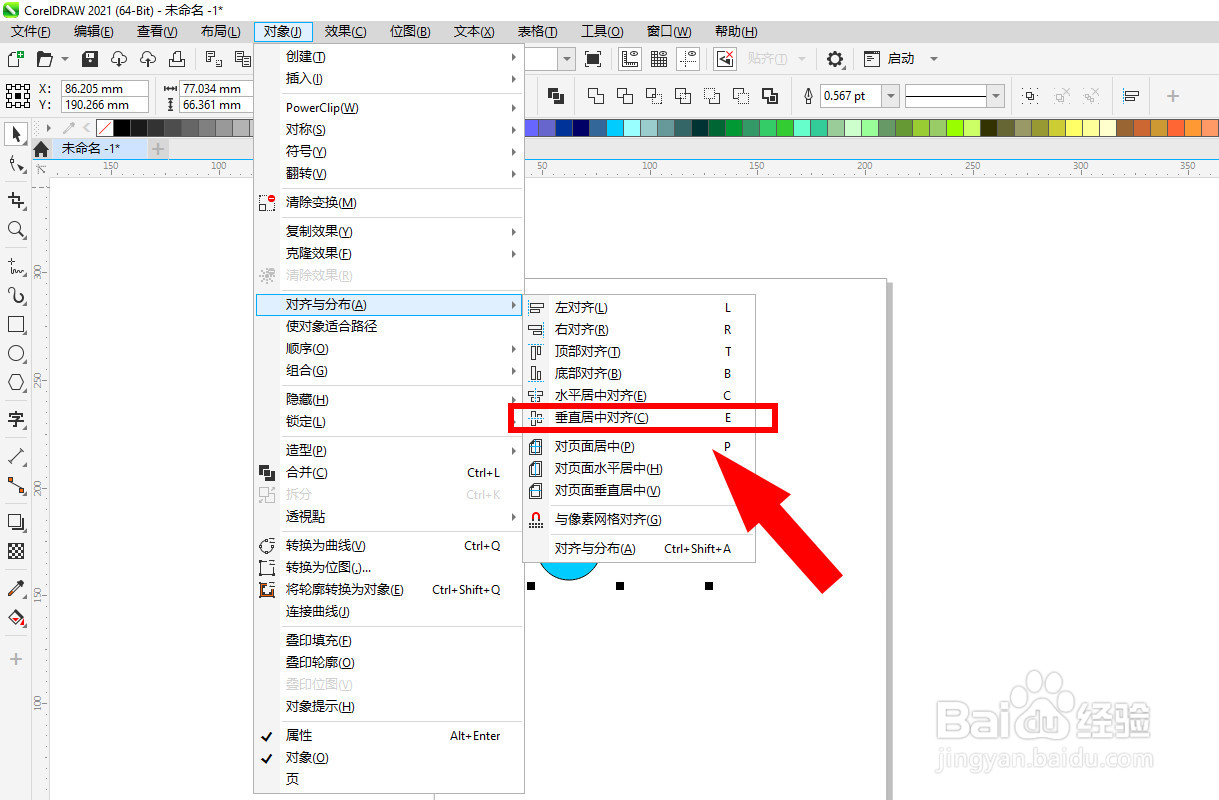The image size is (1219, 800).
Task: Open the 效果 menu
Action: 344,31
